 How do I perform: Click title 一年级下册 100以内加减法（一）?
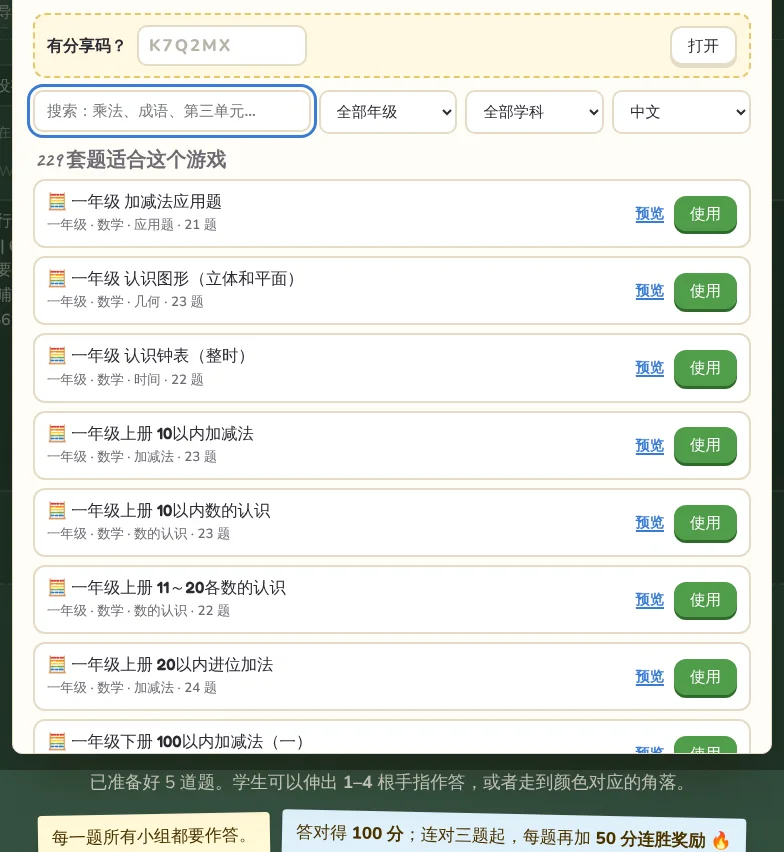(x=190, y=742)
